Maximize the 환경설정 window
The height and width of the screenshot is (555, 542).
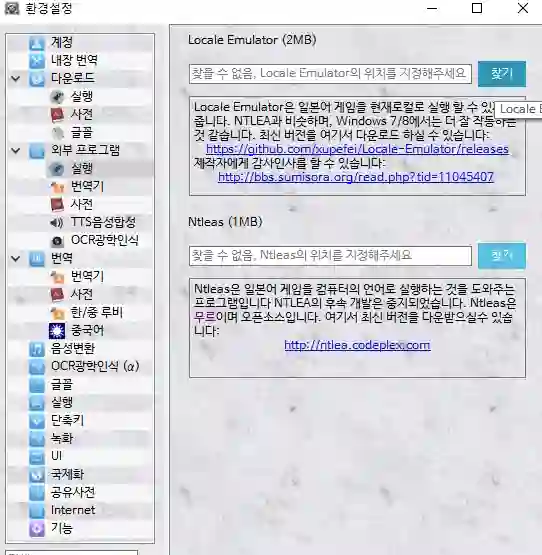(477, 8)
